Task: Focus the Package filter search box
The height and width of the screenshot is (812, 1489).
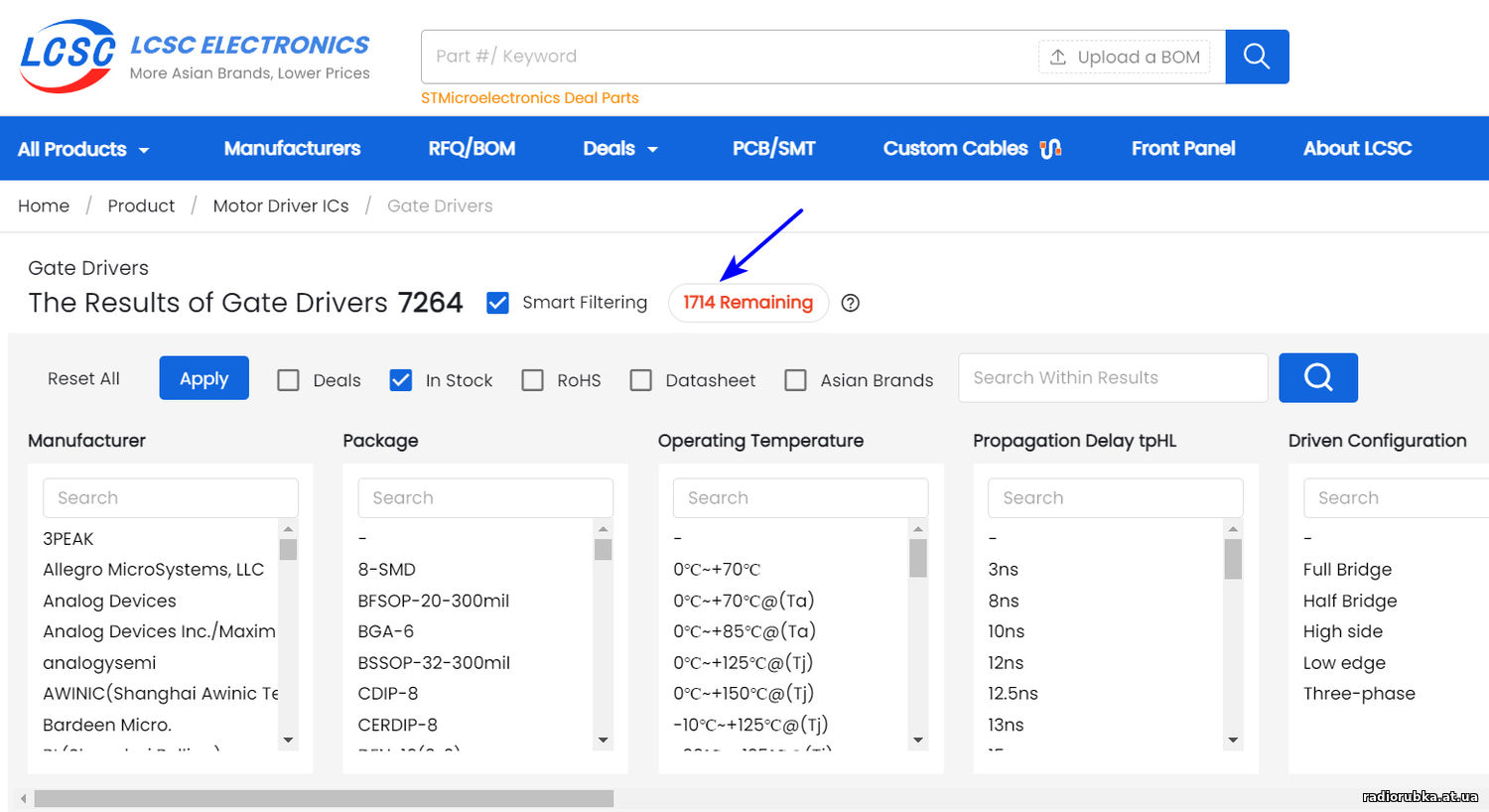Action: 485,498
